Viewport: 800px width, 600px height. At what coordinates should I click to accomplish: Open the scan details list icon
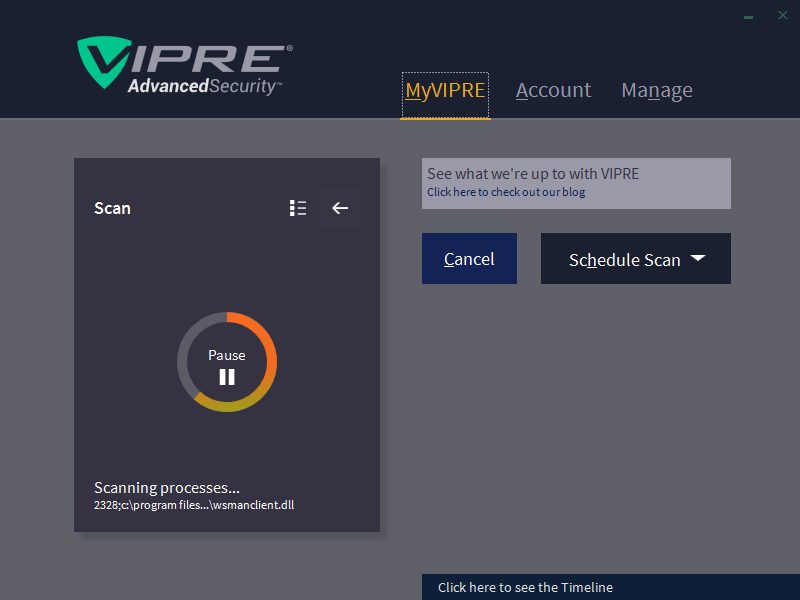[x=298, y=208]
